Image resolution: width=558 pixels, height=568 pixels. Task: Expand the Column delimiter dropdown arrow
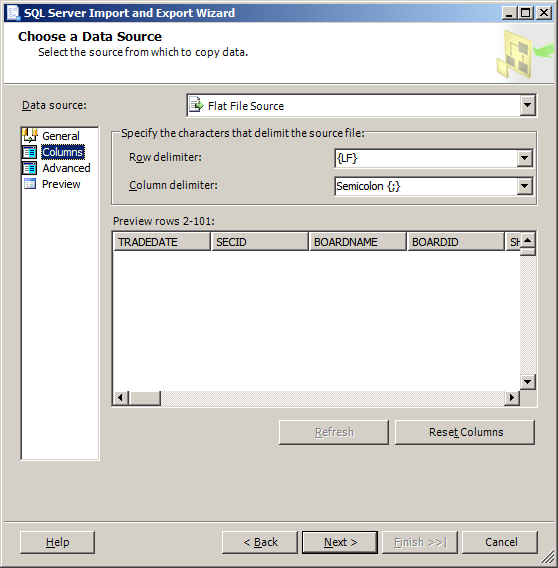click(x=524, y=186)
